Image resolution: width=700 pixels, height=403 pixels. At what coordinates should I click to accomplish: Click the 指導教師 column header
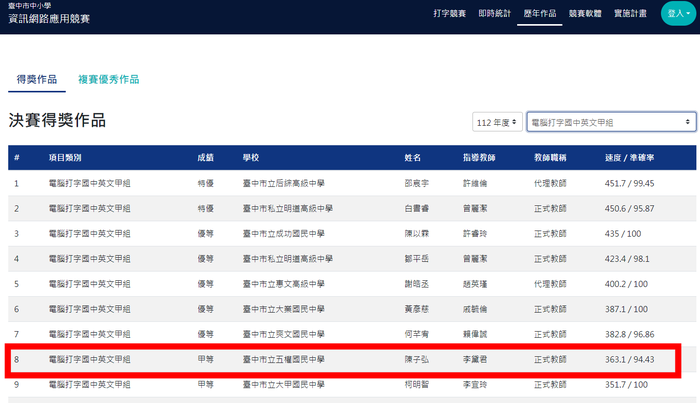[479, 158]
